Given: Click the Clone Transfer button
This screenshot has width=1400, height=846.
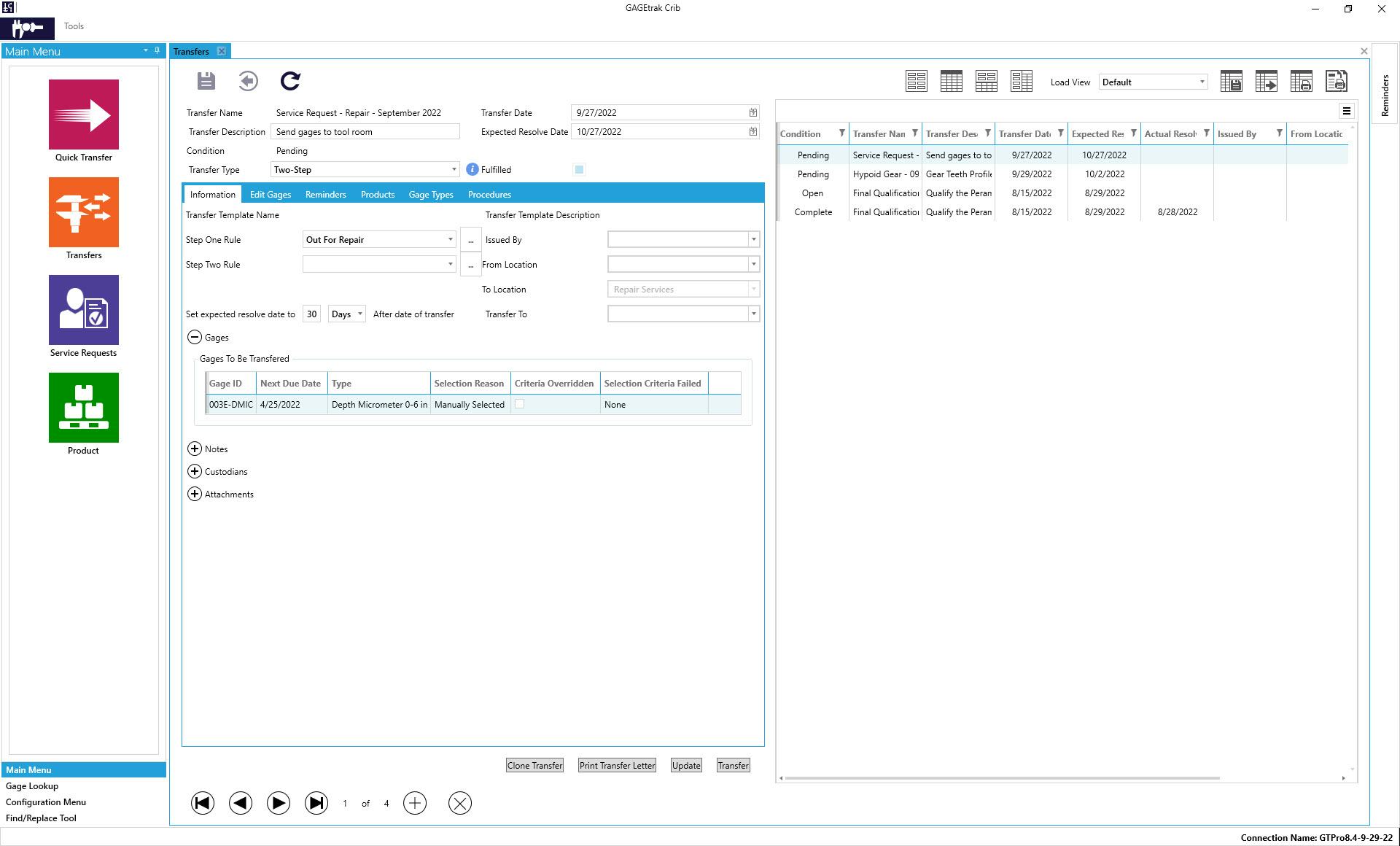Looking at the screenshot, I should 534,766.
